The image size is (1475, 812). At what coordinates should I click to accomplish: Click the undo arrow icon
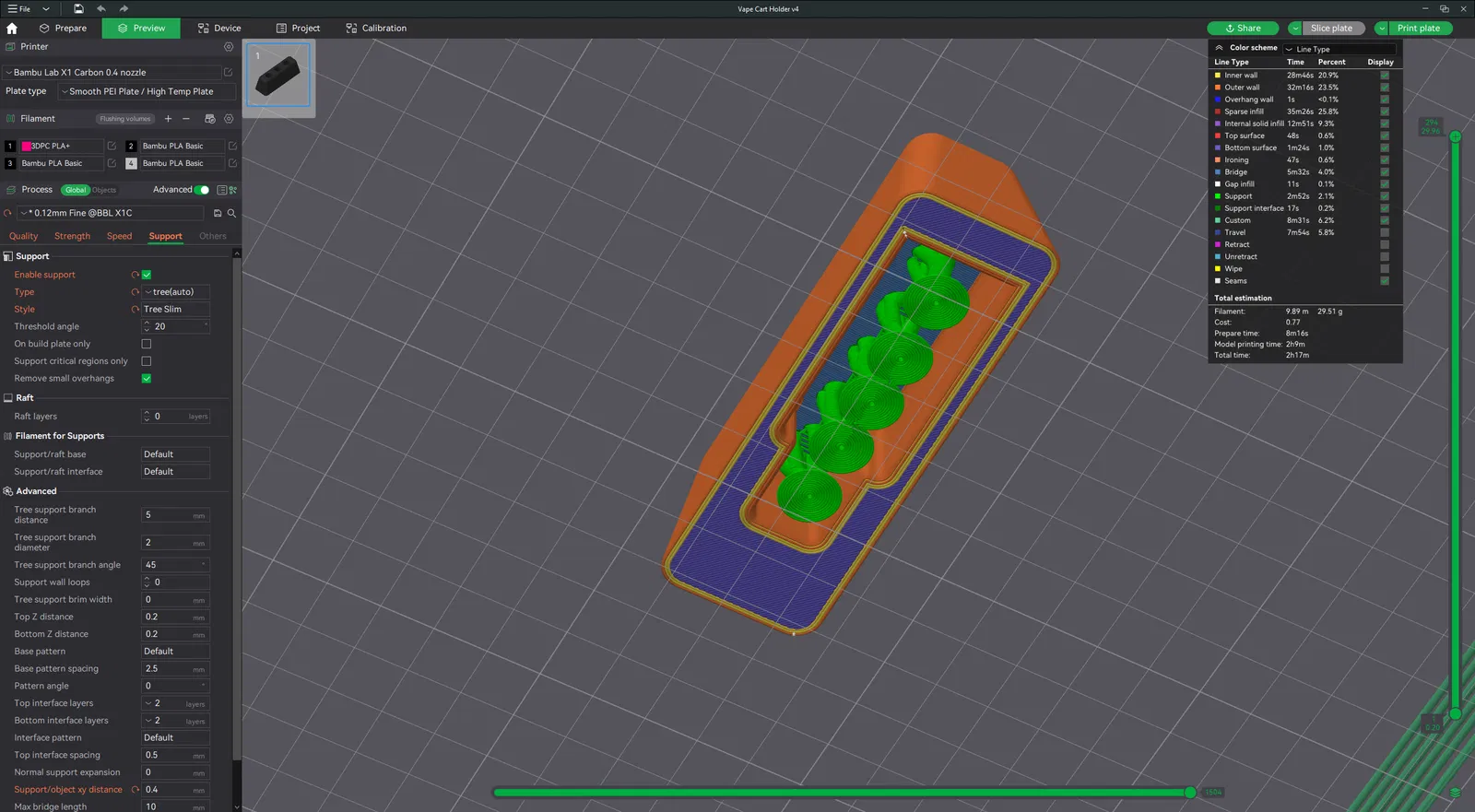(x=101, y=8)
